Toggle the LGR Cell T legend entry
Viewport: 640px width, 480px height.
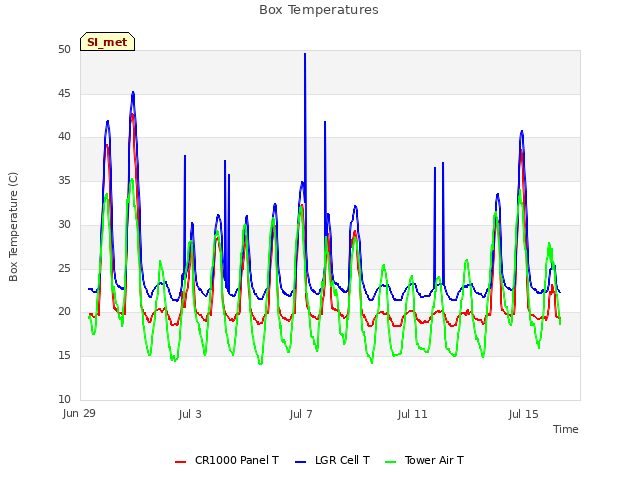332,460
